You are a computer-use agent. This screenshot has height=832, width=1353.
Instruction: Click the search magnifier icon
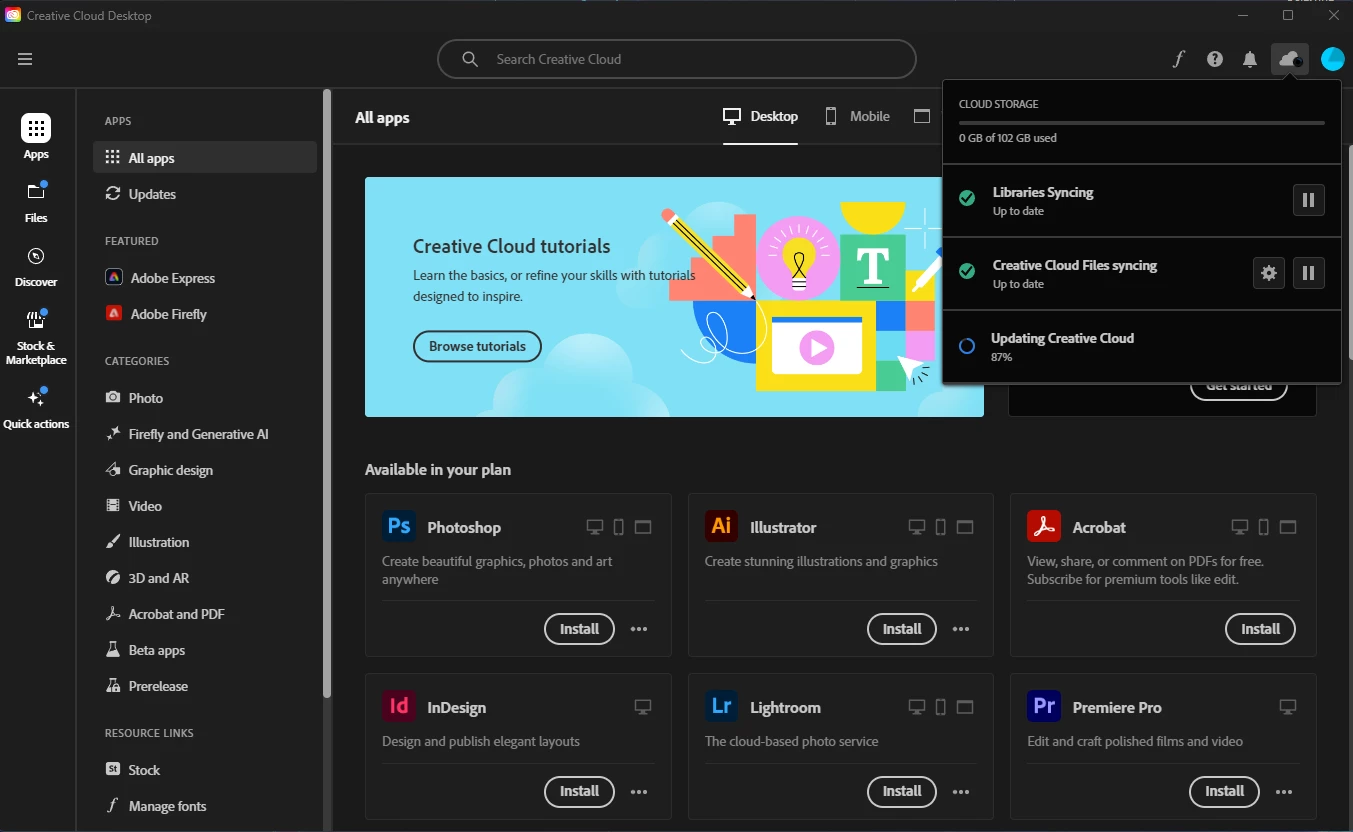click(x=470, y=59)
